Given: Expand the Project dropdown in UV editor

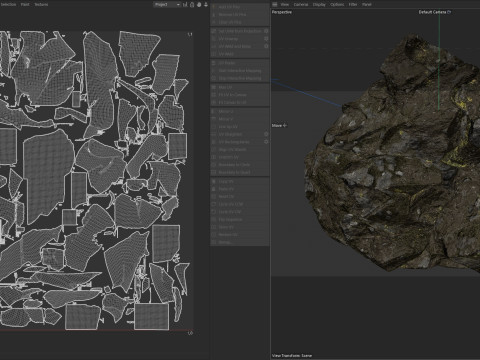Looking at the screenshot, I should 167,4.
